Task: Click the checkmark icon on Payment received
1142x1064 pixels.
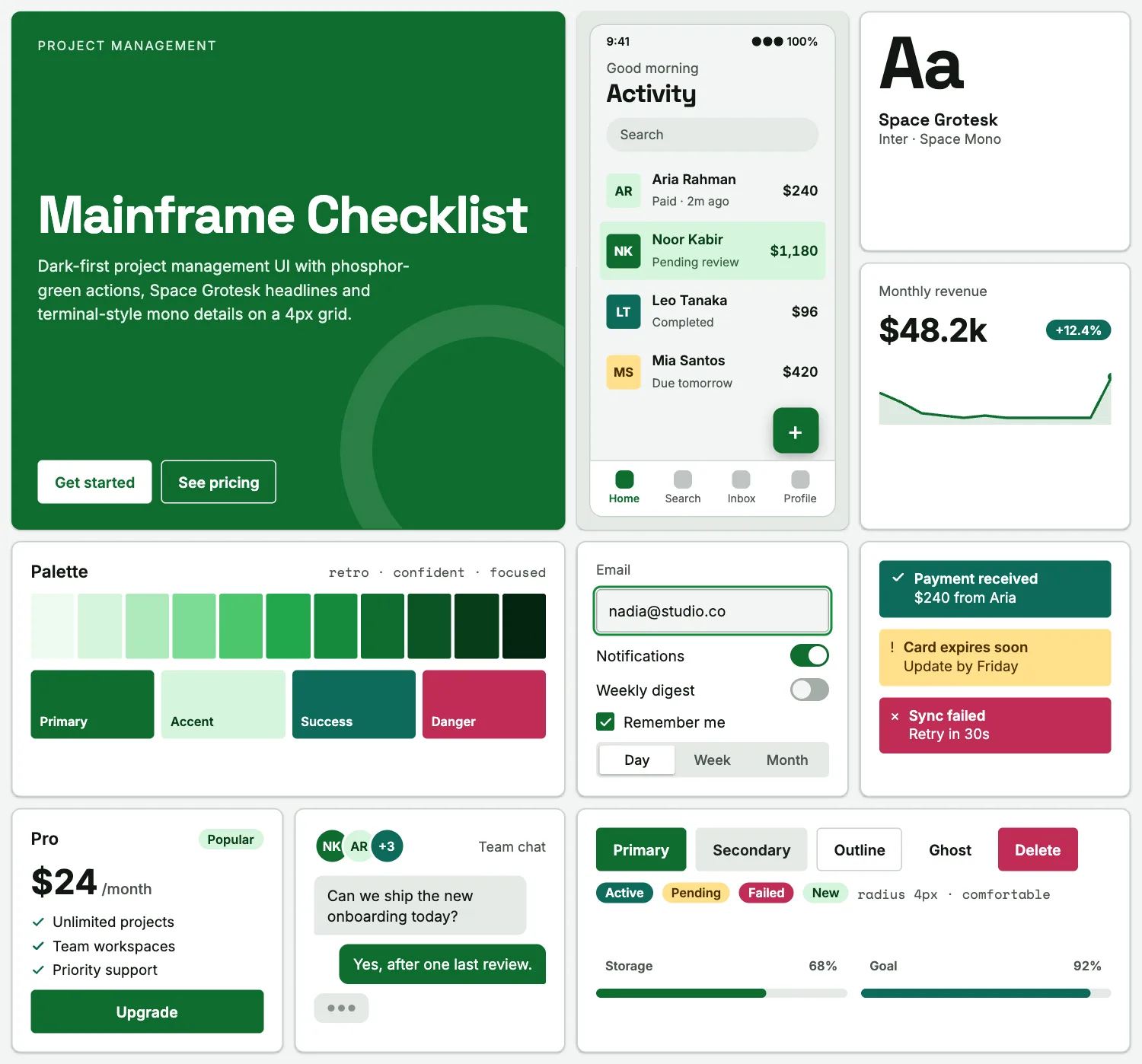Action: (898, 578)
